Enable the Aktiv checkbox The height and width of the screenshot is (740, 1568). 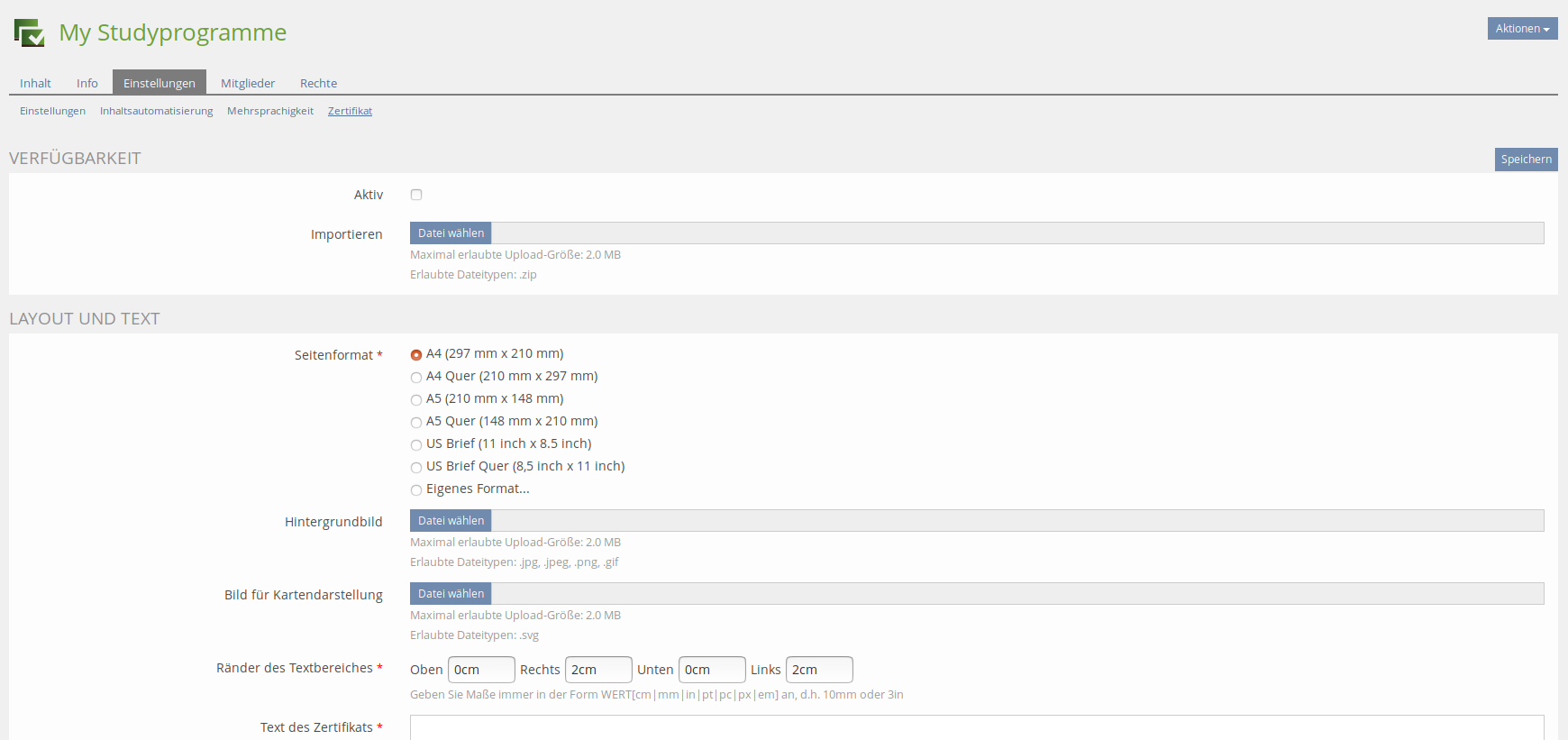(x=416, y=195)
